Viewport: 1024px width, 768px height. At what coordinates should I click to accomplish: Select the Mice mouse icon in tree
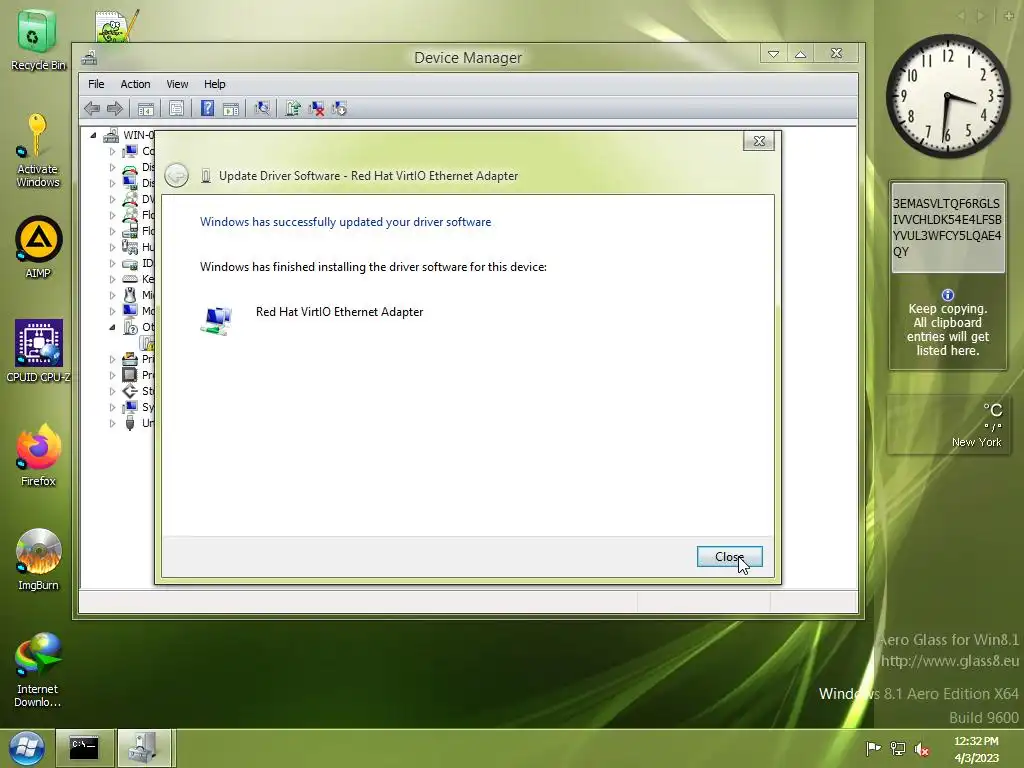(130, 295)
